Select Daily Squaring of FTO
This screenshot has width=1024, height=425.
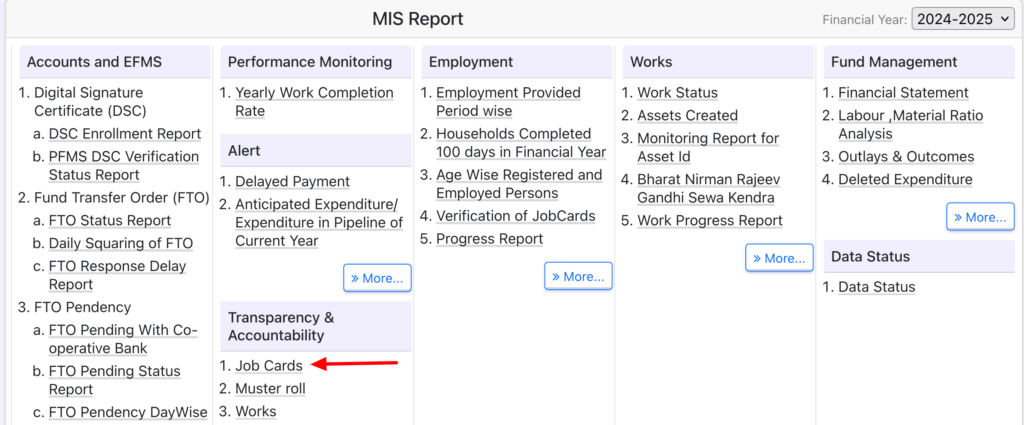[121, 243]
